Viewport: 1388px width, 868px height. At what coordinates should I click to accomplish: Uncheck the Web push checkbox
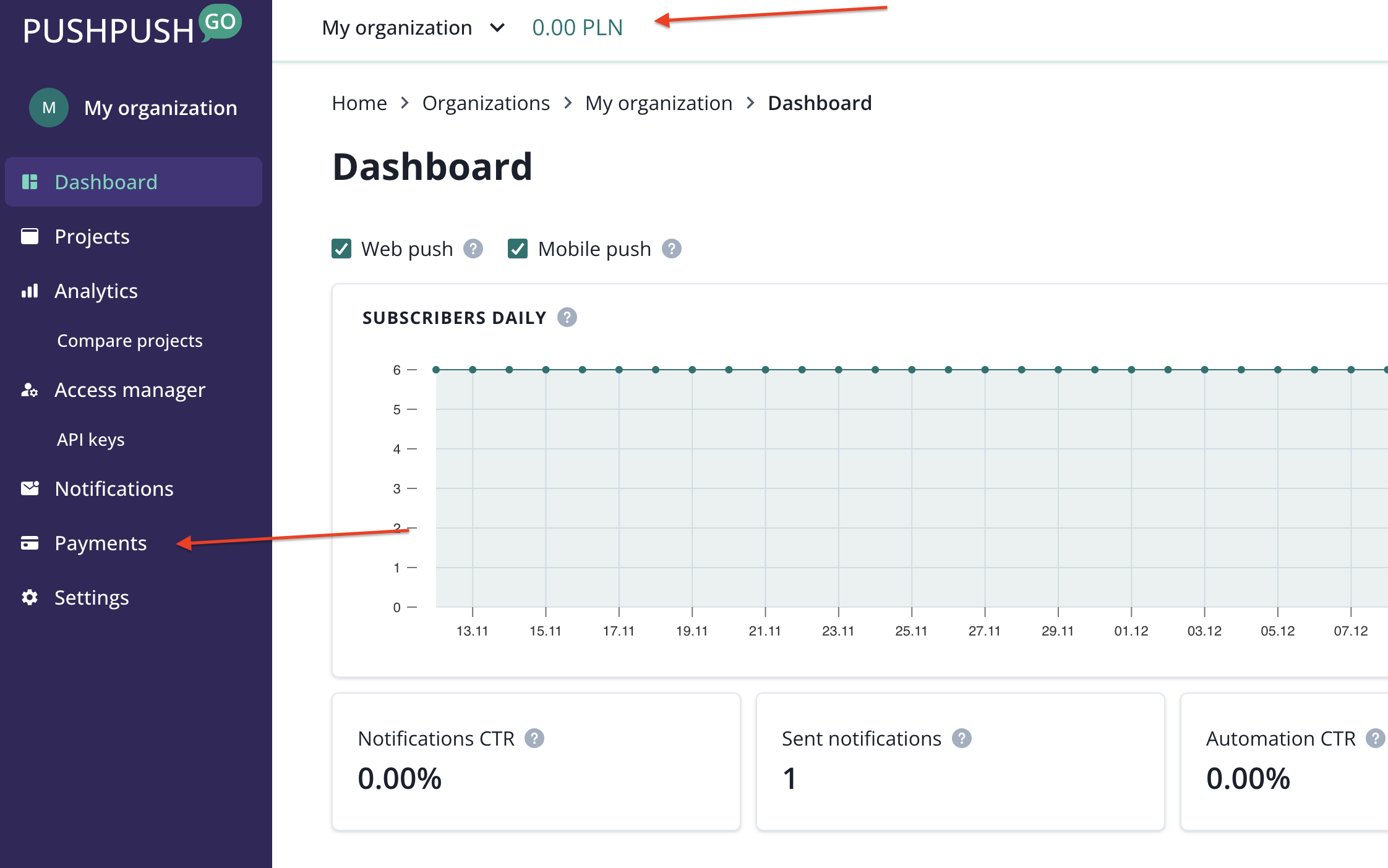(x=341, y=249)
